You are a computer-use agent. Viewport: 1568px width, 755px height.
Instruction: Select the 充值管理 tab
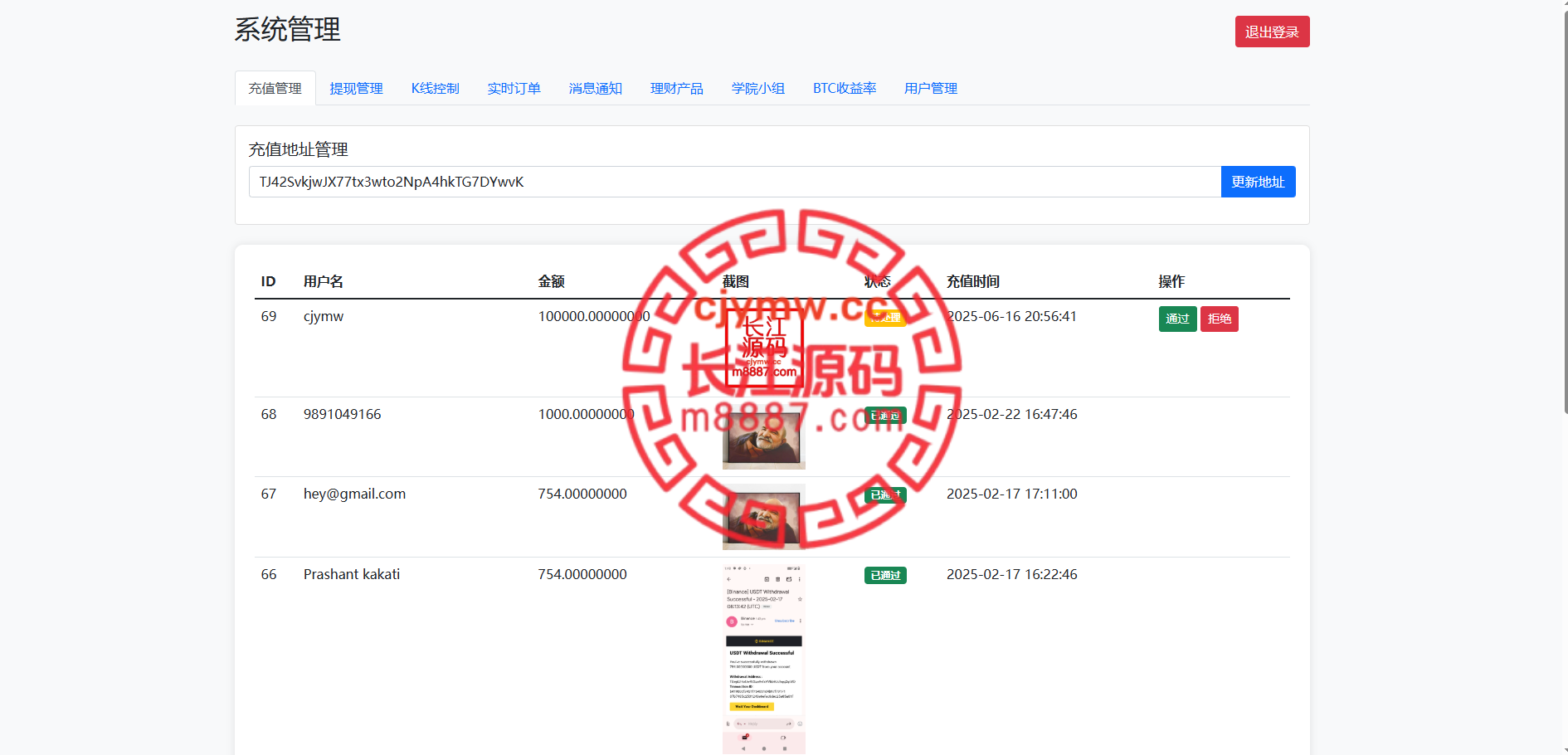pos(275,88)
